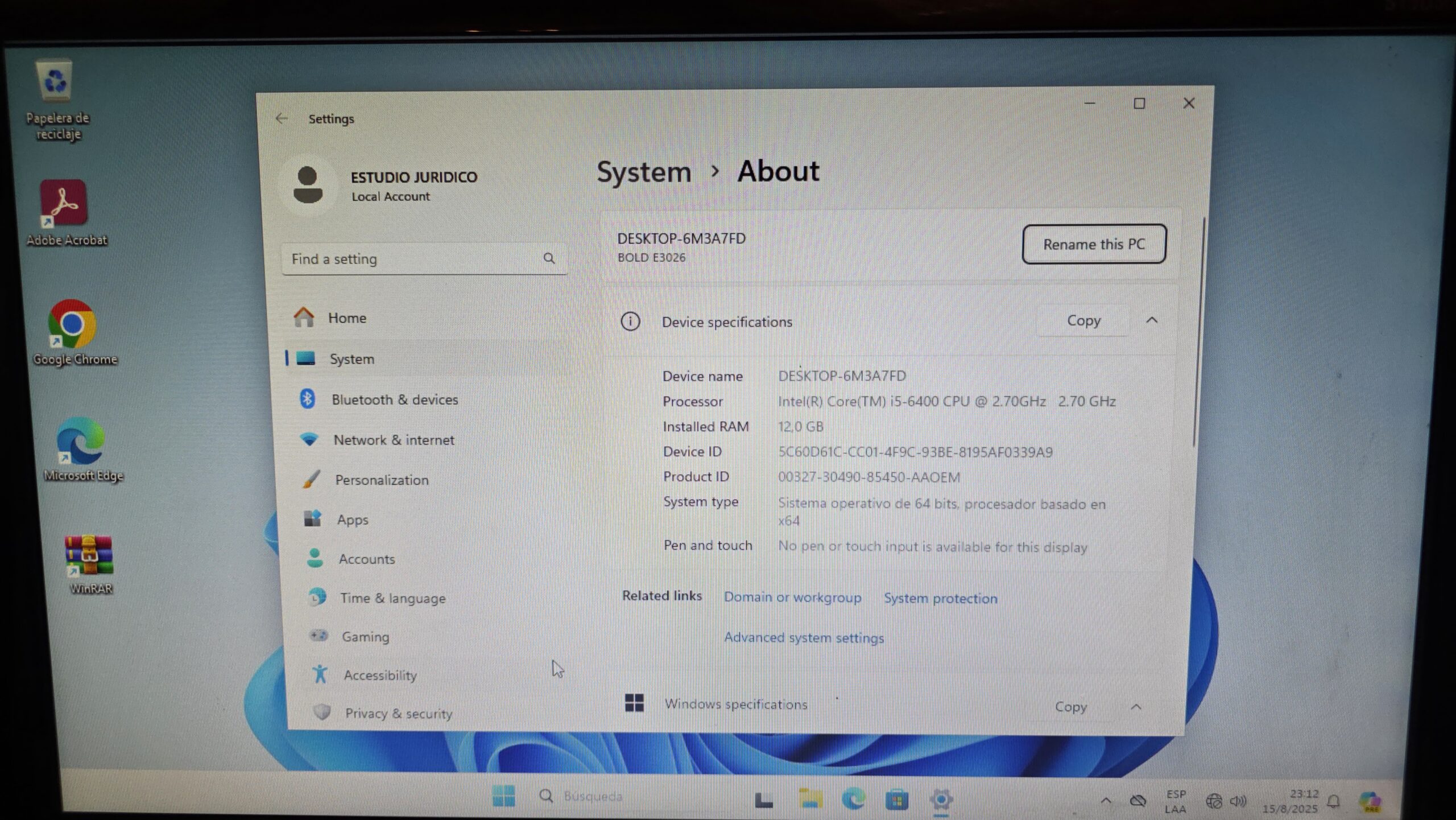Click the Device specifications info icon

[x=630, y=322]
